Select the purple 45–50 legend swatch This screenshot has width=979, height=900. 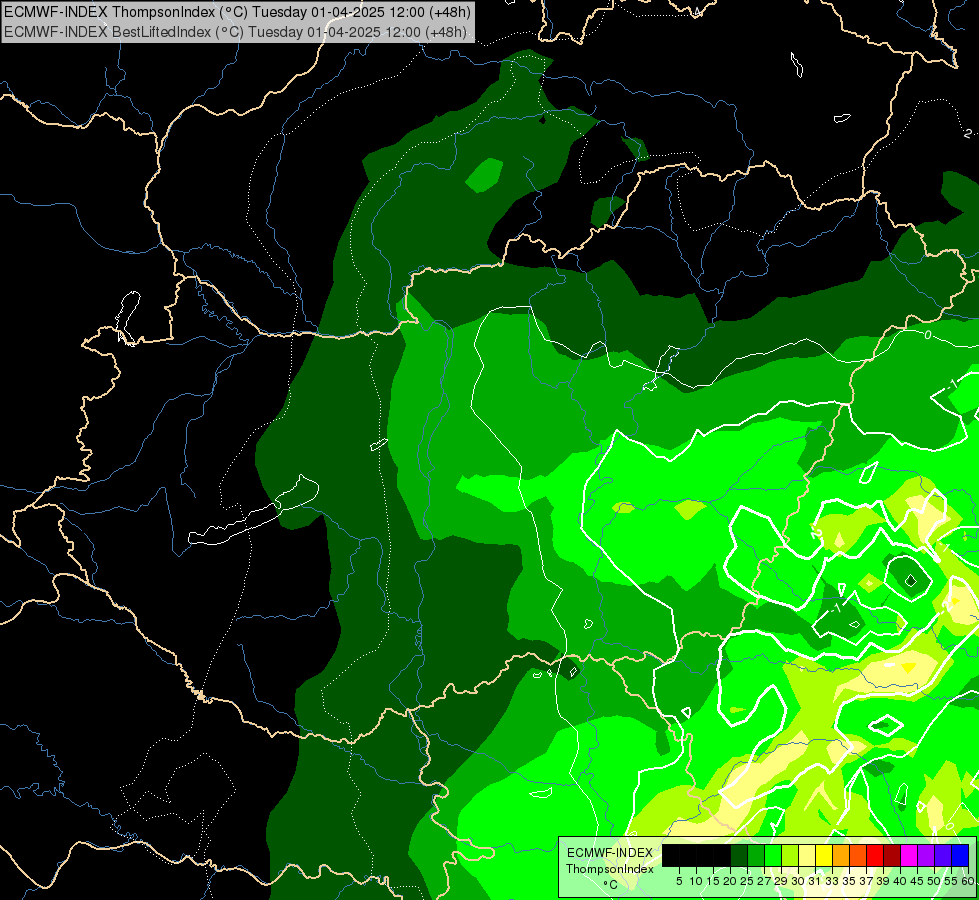[926, 855]
